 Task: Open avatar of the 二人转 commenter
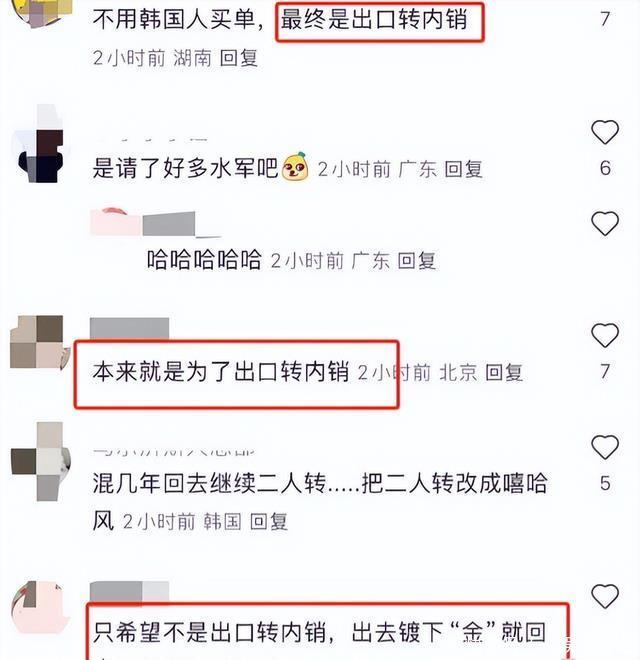click(40, 462)
